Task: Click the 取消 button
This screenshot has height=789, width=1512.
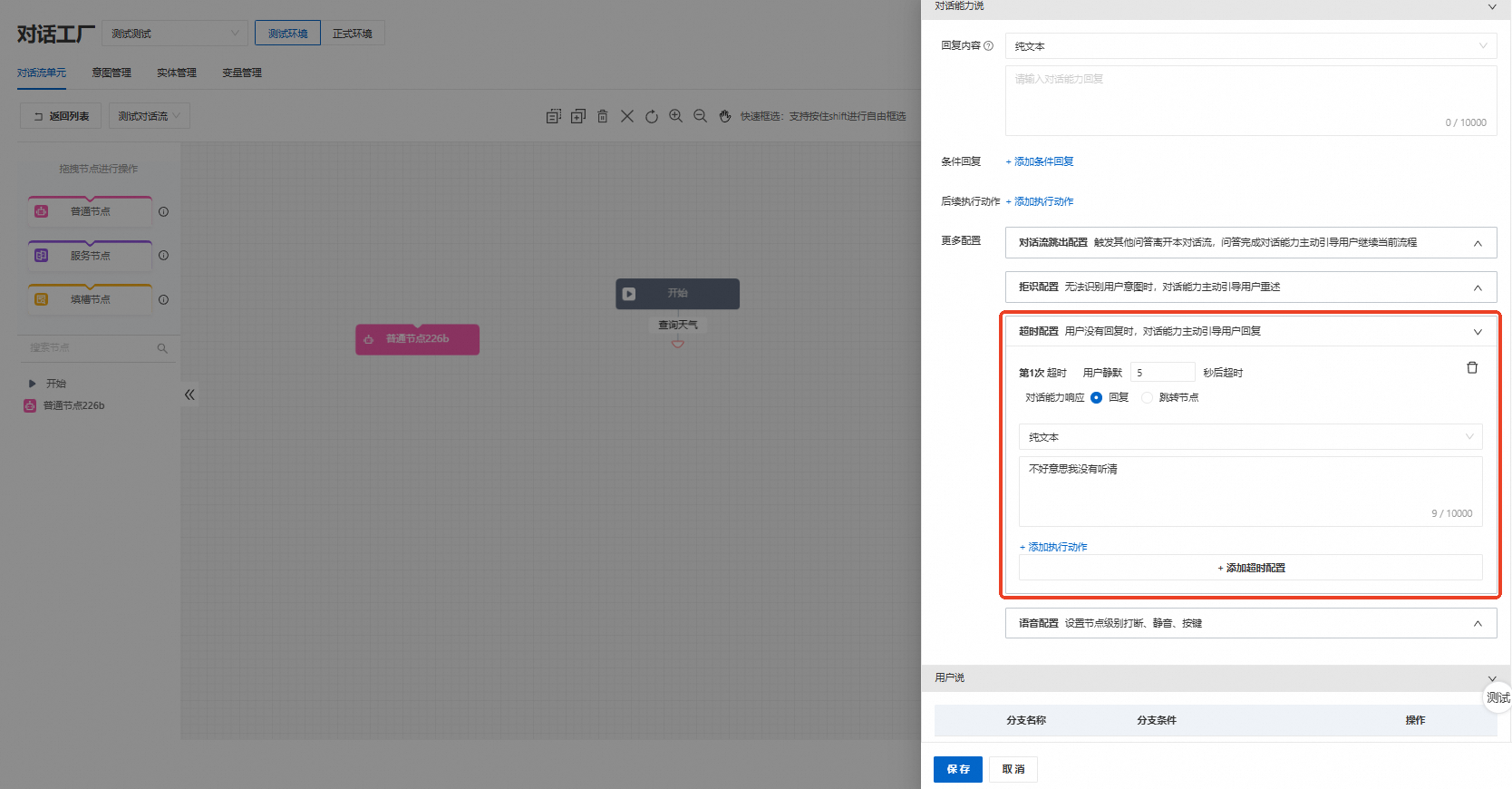Action: (1013, 769)
